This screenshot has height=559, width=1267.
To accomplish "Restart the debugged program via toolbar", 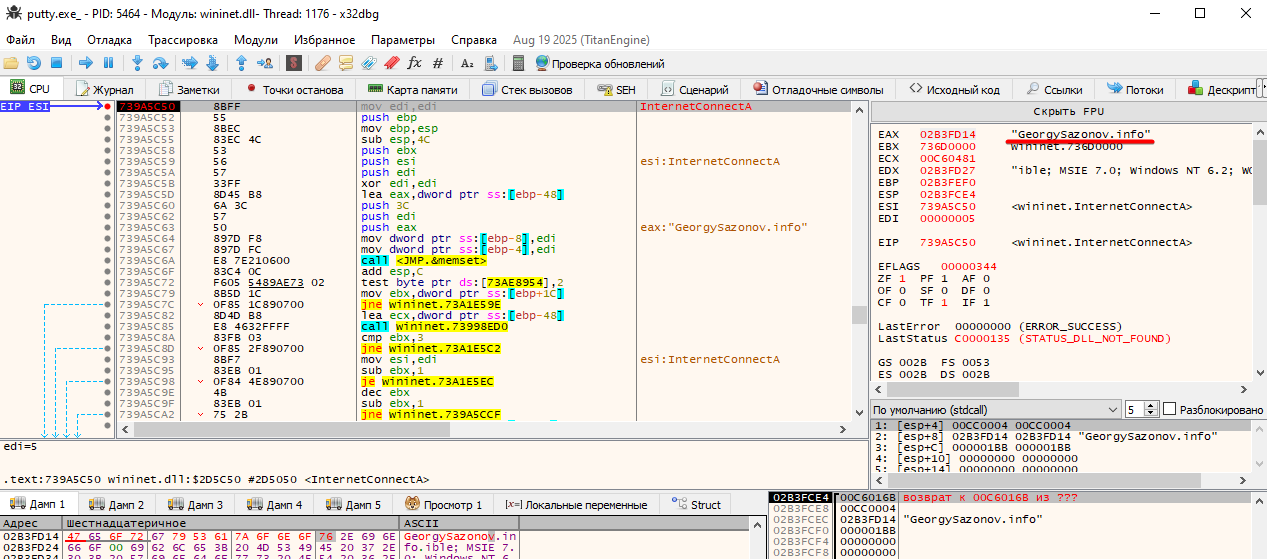I will [33, 63].
